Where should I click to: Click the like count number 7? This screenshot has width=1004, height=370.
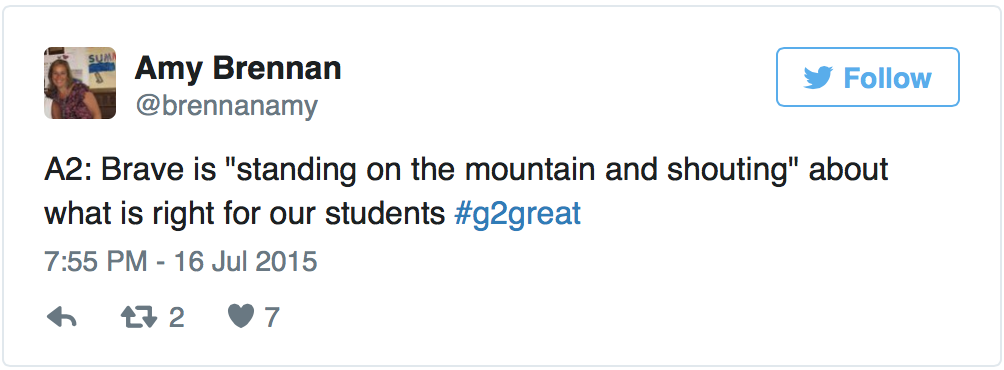click(271, 318)
